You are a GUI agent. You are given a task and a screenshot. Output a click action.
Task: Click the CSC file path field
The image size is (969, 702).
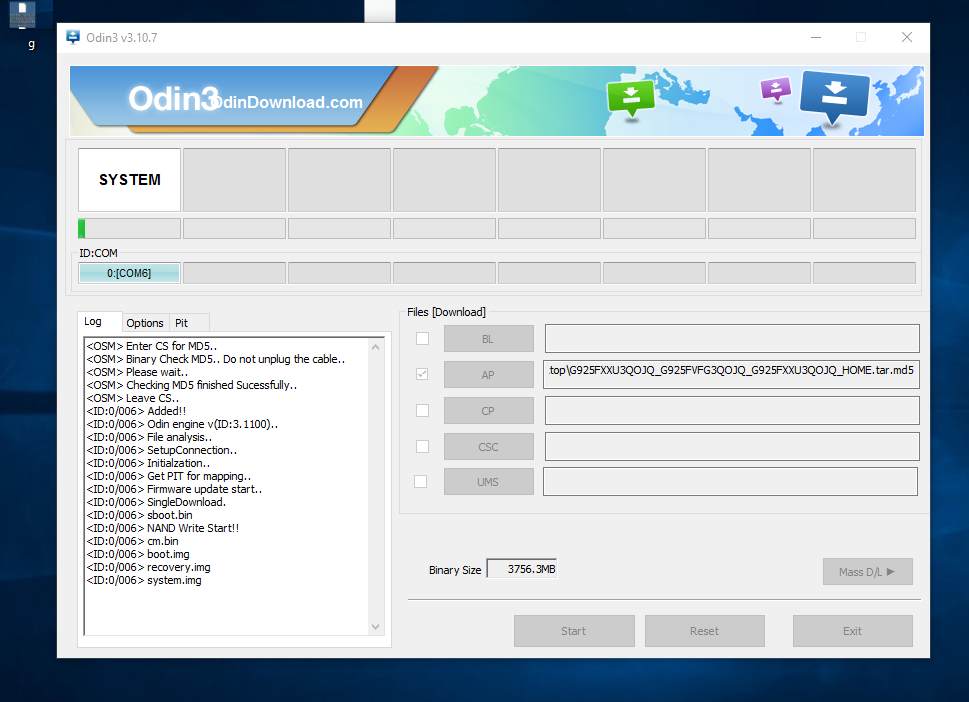[x=732, y=446]
